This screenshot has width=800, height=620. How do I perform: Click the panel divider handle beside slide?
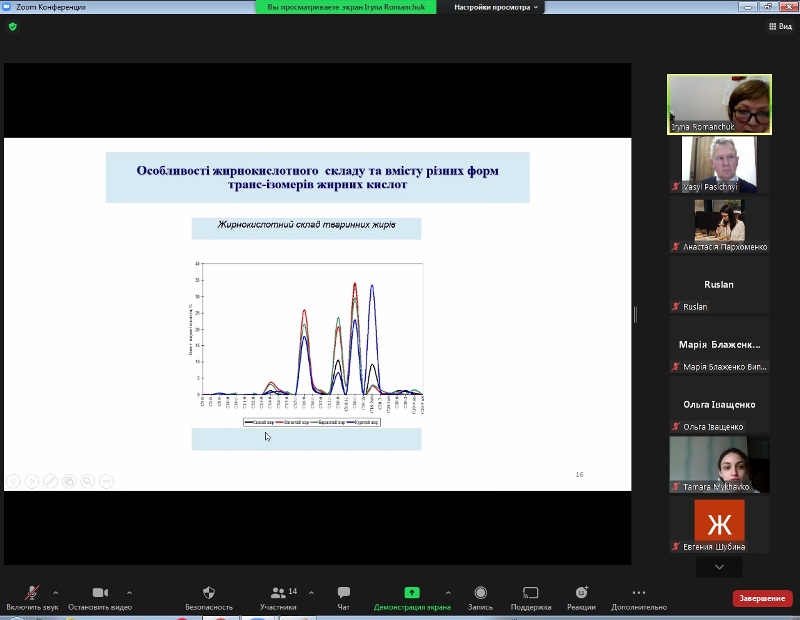(x=635, y=314)
